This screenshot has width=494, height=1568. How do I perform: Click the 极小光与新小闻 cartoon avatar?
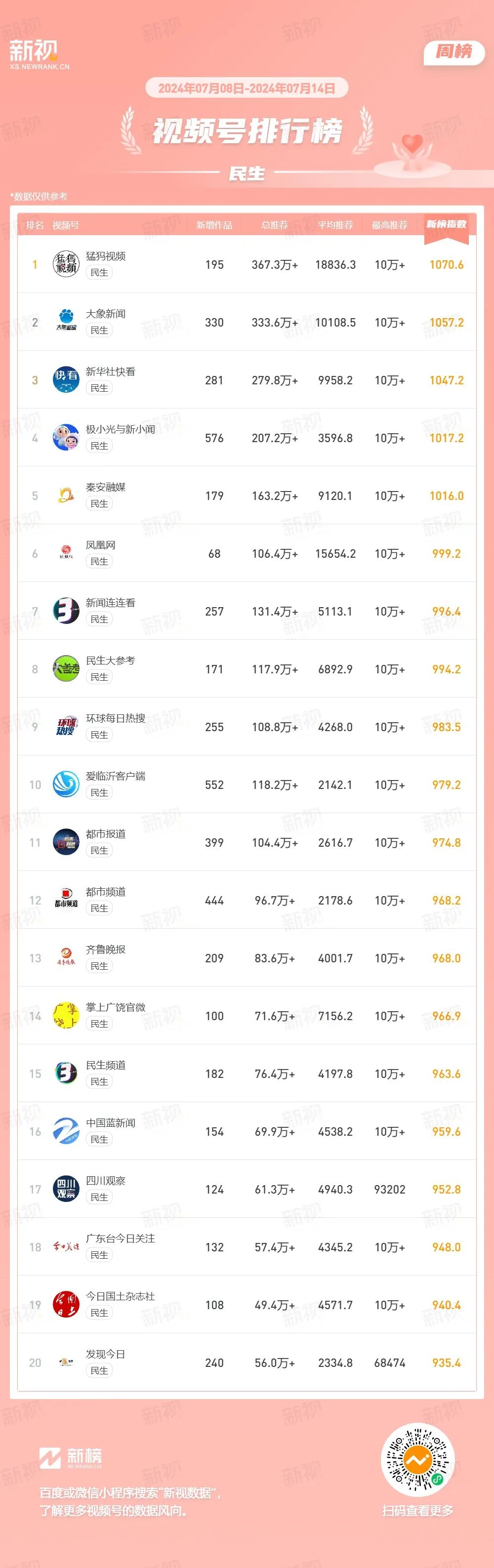[x=66, y=438]
